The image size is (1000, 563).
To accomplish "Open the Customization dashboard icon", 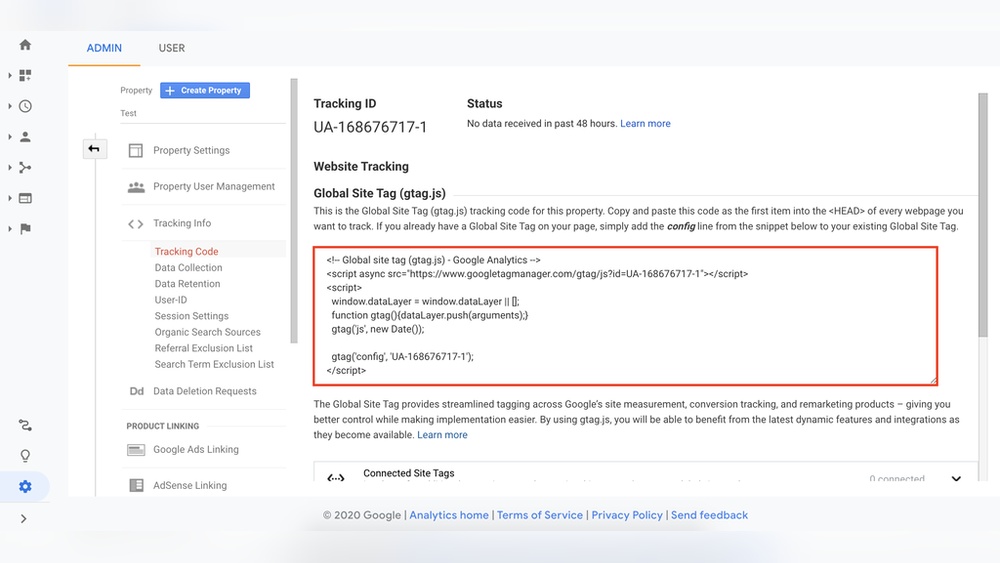I will [25, 75].
